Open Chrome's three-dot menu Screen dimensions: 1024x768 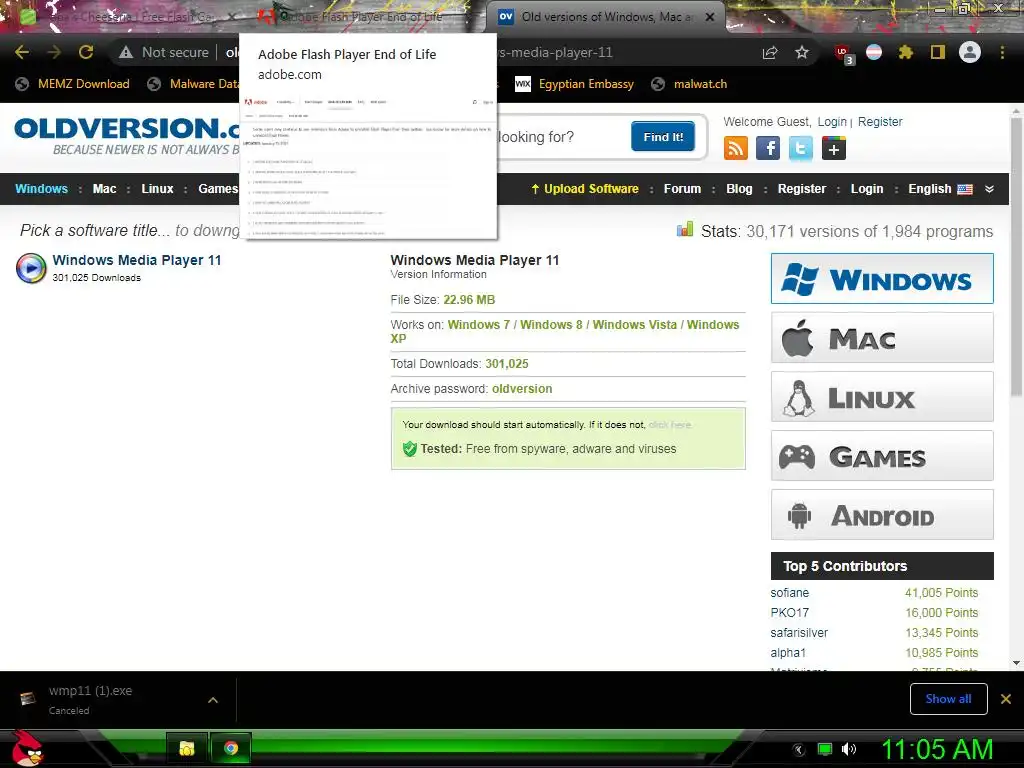pos(1002,52)
